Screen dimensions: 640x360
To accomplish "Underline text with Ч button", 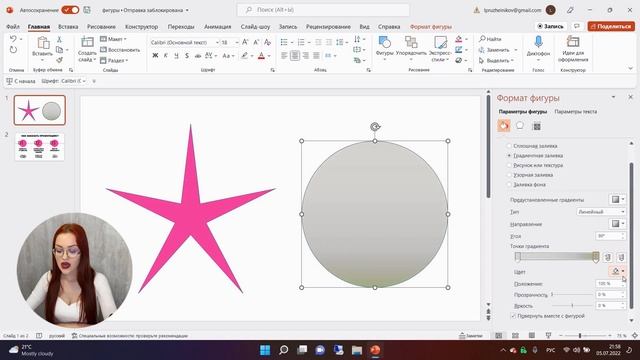I will (x=176, y=56).
